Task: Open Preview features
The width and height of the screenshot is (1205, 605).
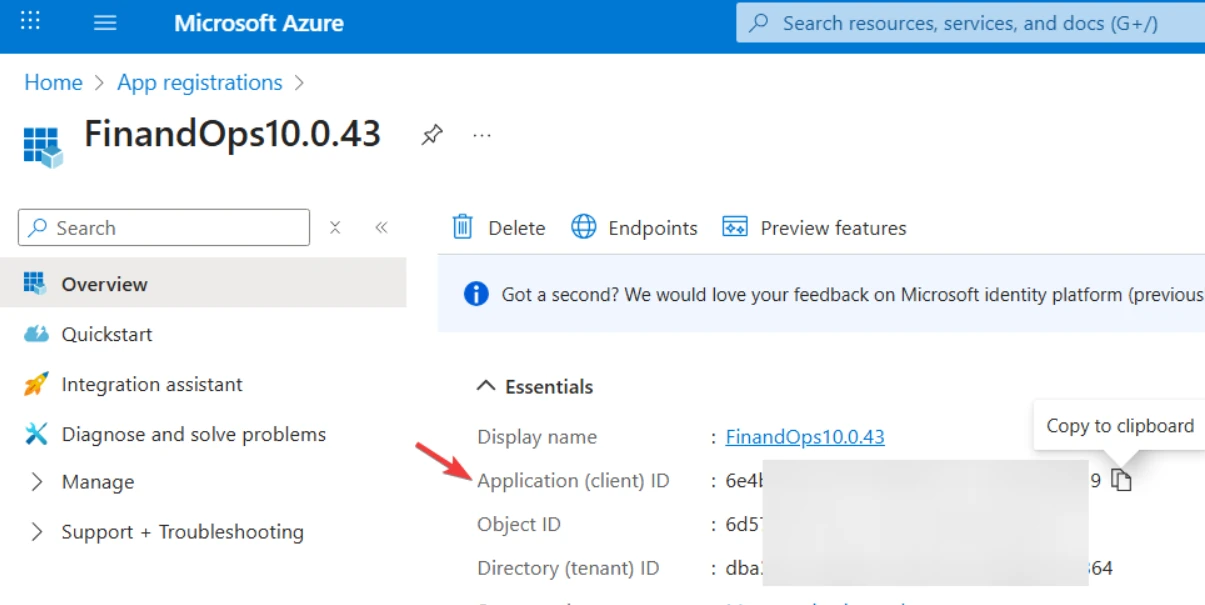Action: pyautogui.click(x=814, y=228)
